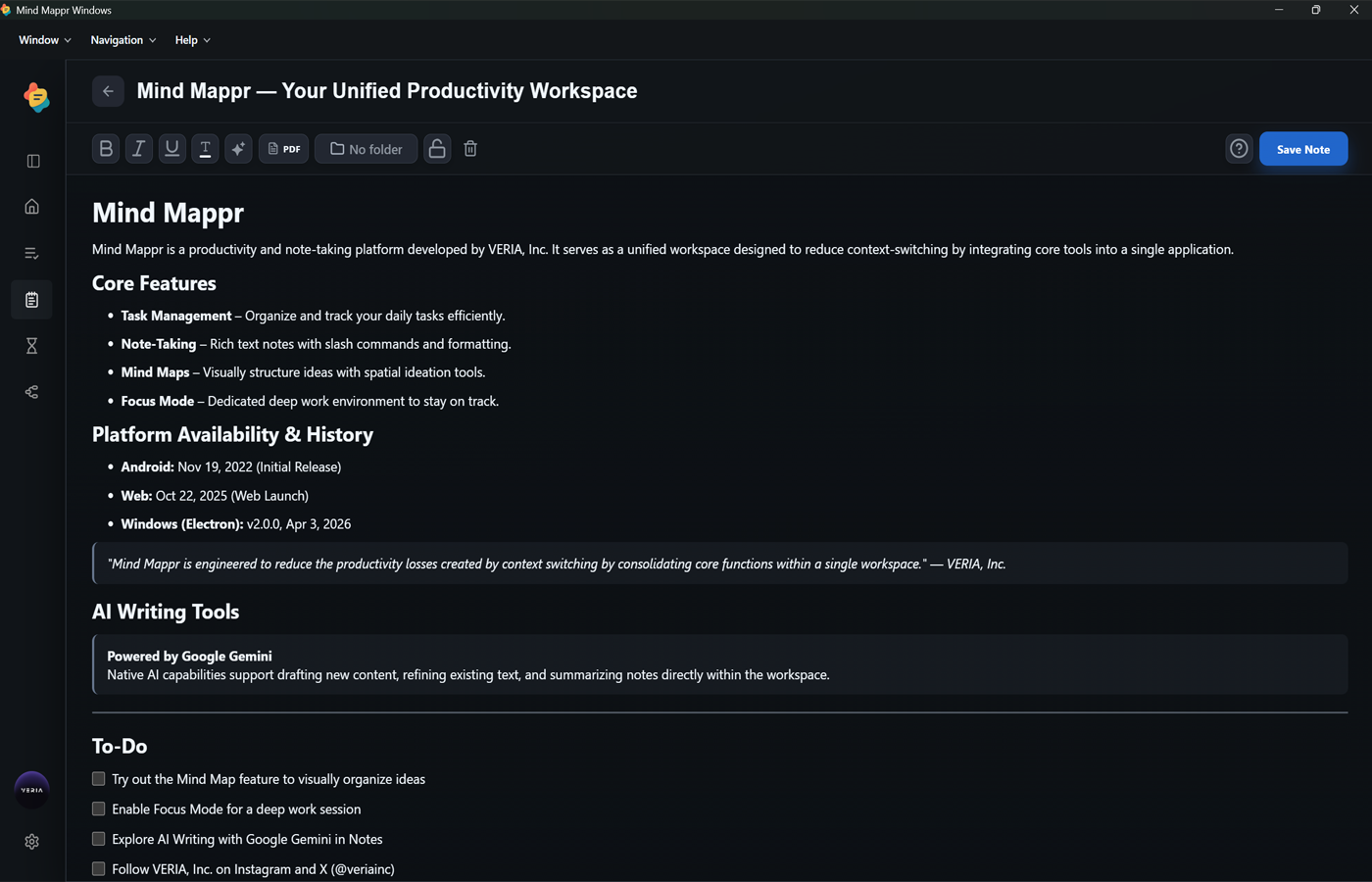This screenshot has width=1372, height=882.
Task: Export the note as PDF
Action: [284, 149]
